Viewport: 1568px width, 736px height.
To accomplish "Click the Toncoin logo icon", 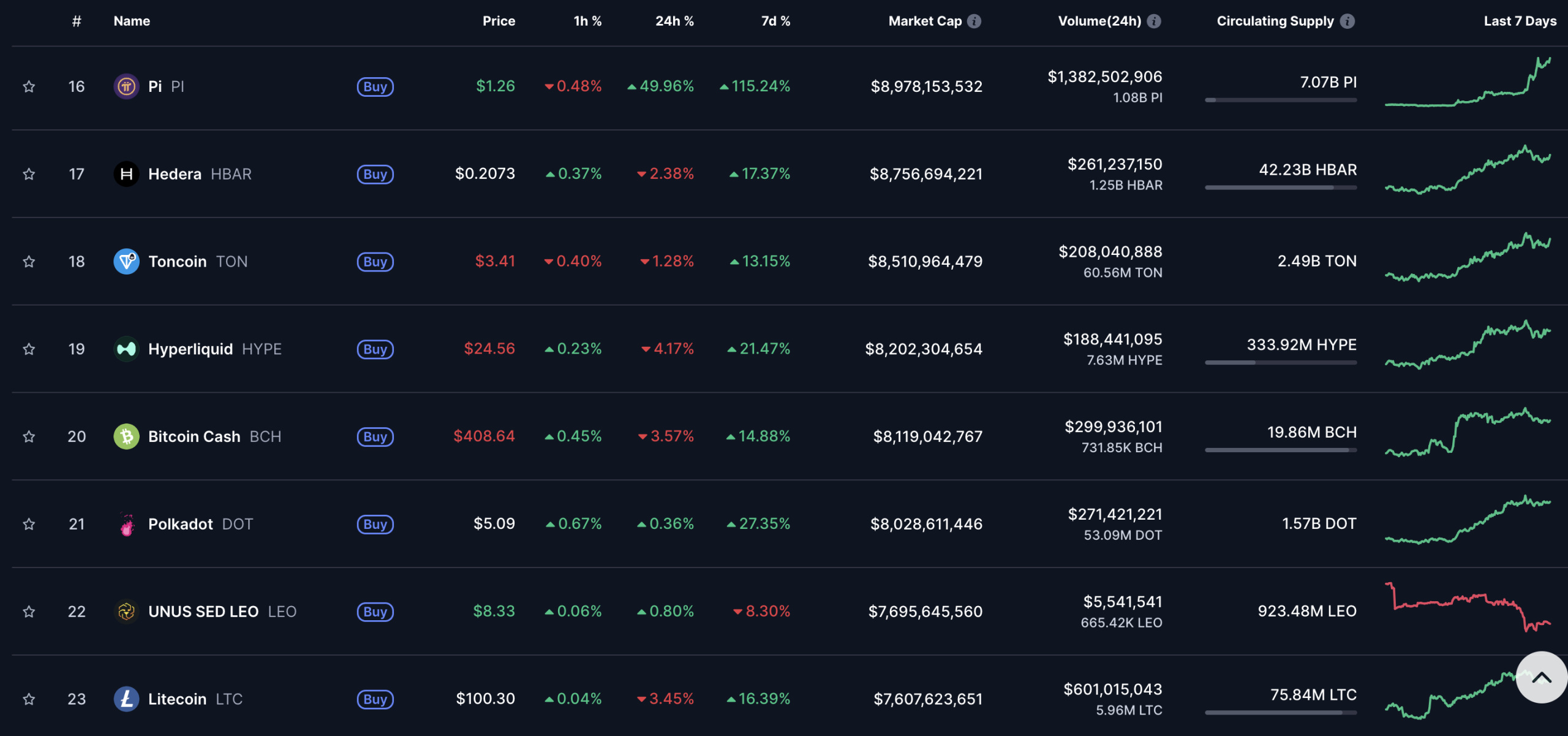I will point(126,262).
